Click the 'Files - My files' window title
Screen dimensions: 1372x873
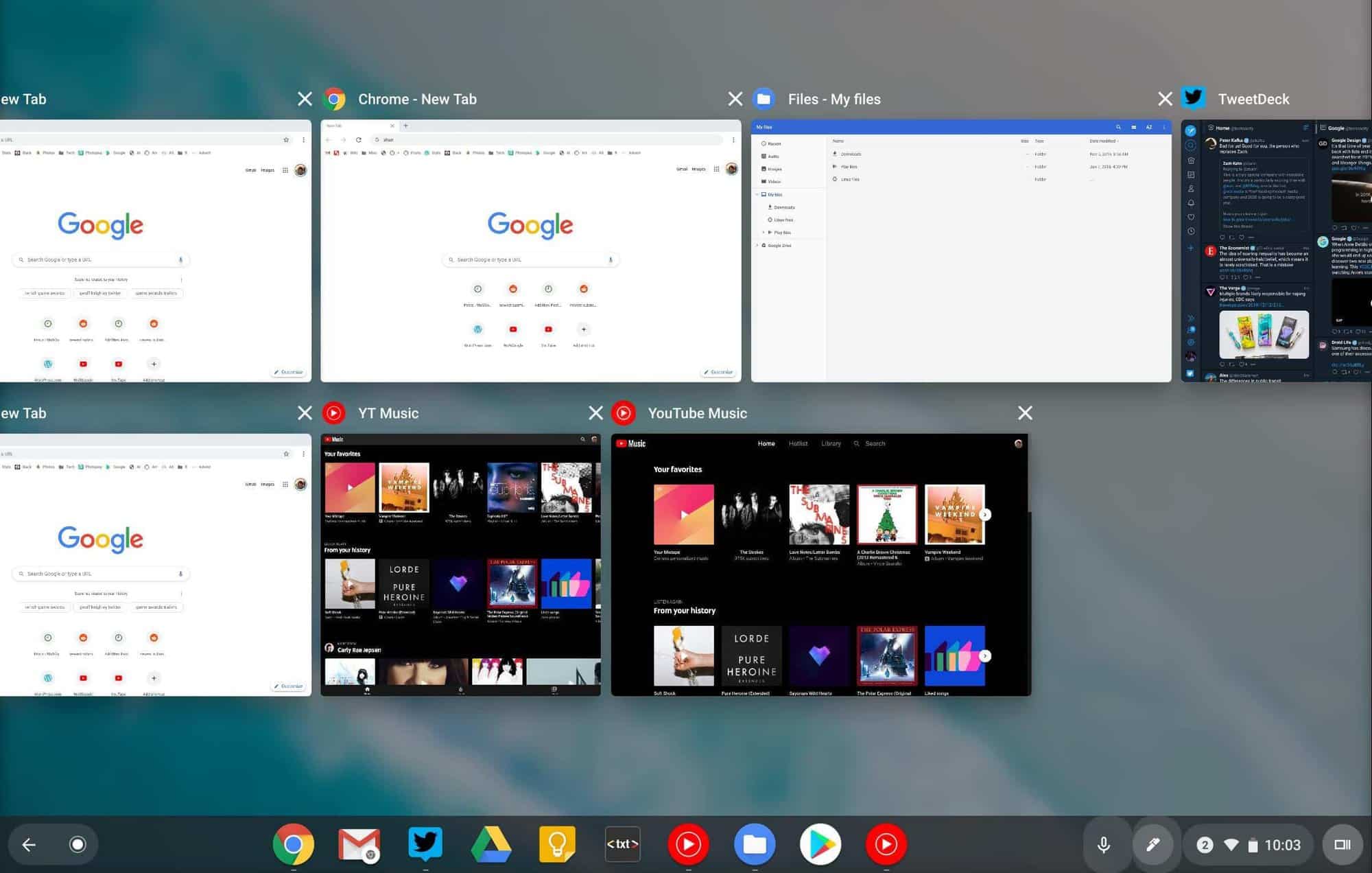pos(834,99)
